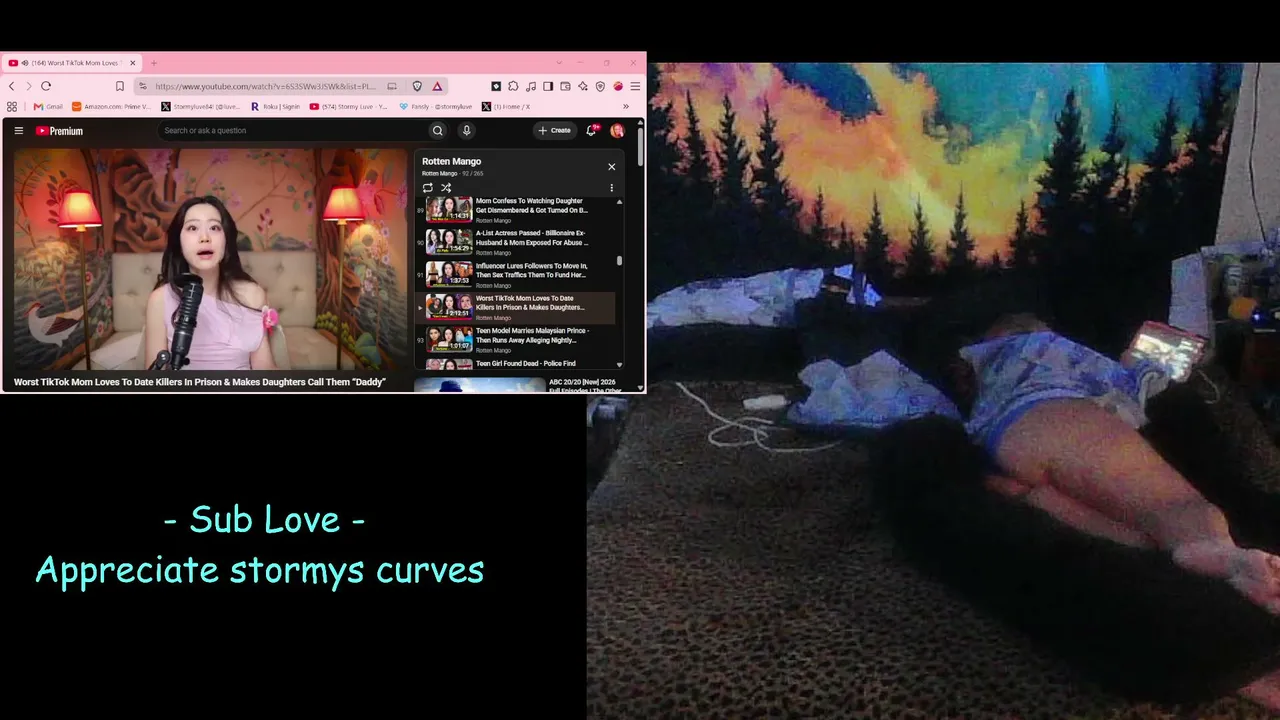Click the address bar URL field

265,86
